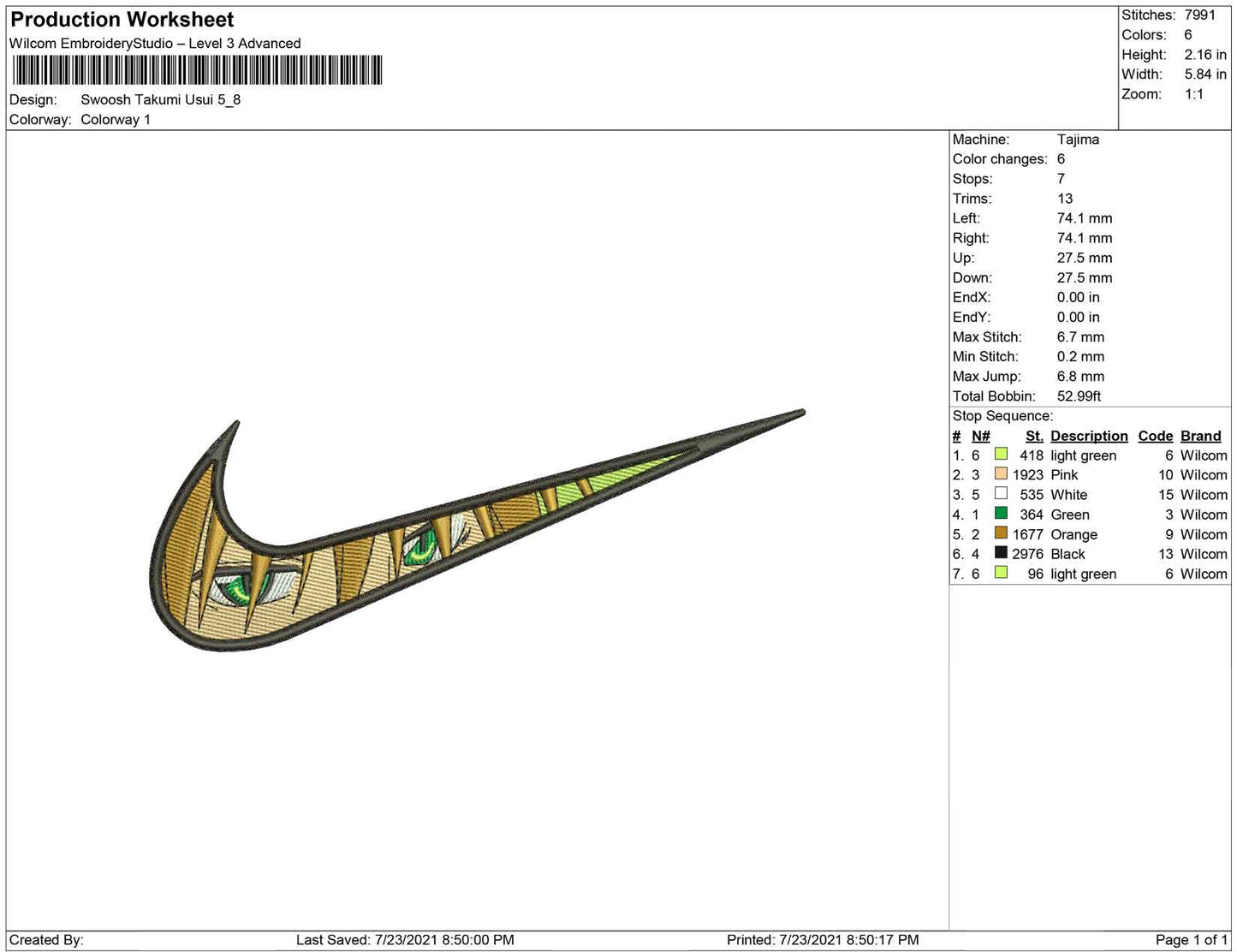The image size is (1237, 952).
Task: Click the Description column header
Action: [x=1089, y=436]
